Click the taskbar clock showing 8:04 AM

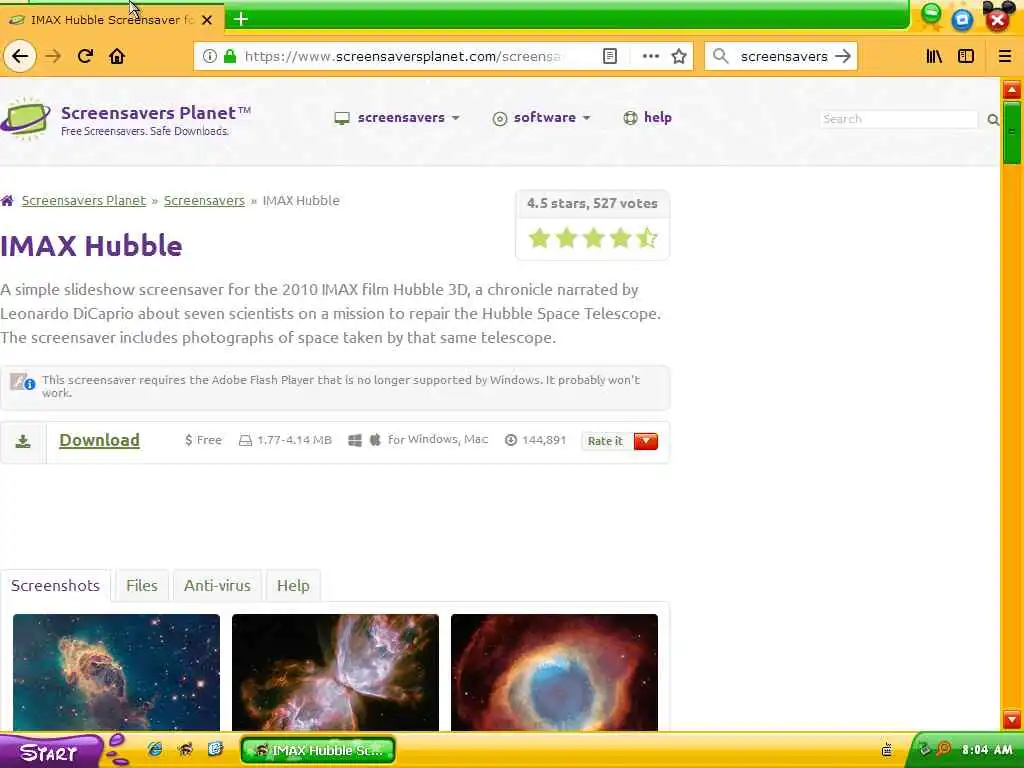pyautogui.click(x=987, y=750)
